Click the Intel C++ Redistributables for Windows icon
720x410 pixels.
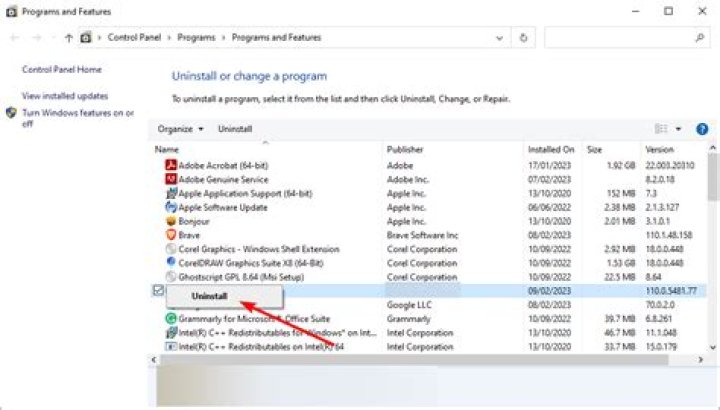[x=171, y=332]
